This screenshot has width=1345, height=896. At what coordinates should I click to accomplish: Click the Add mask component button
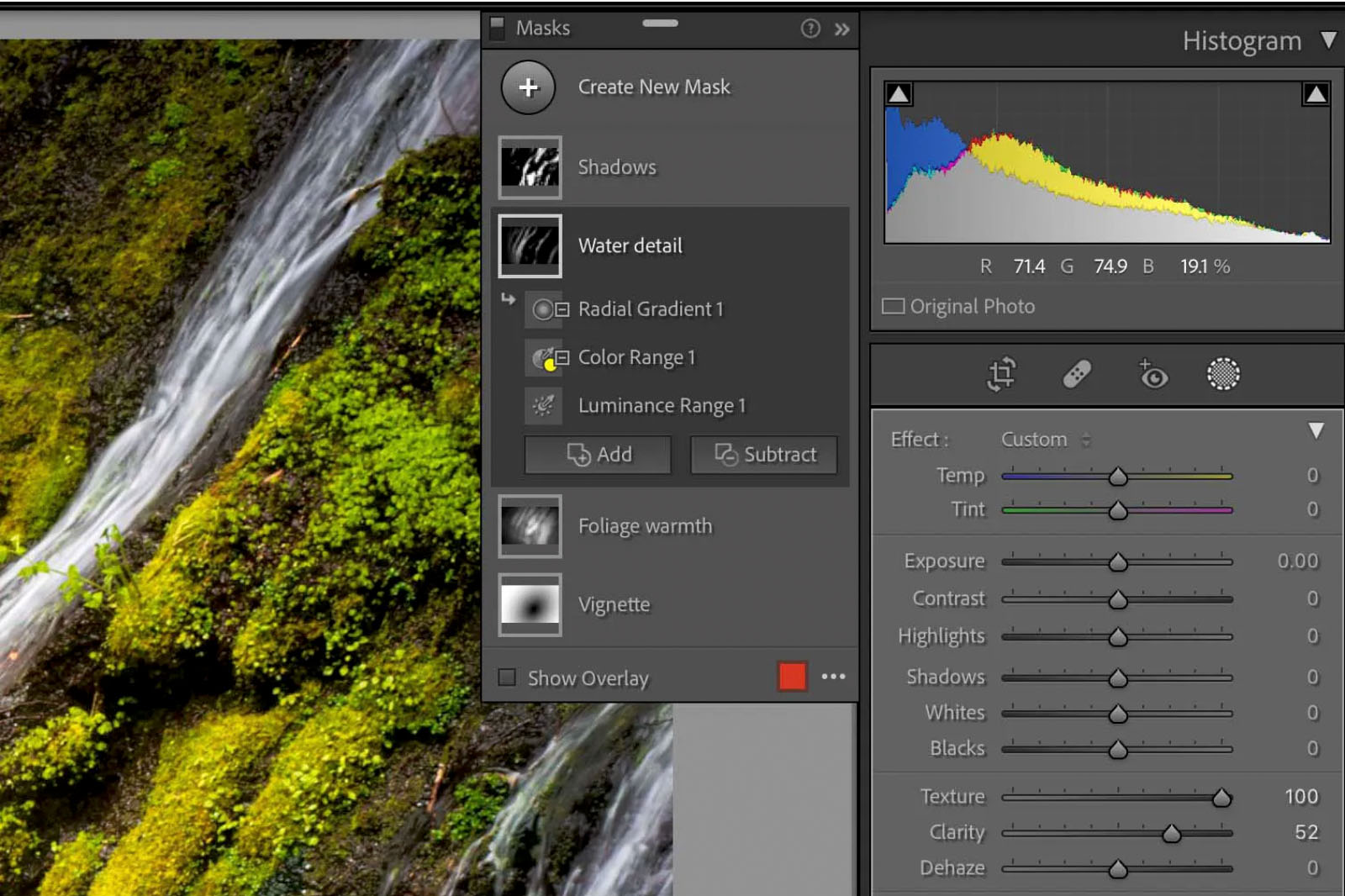597,455
